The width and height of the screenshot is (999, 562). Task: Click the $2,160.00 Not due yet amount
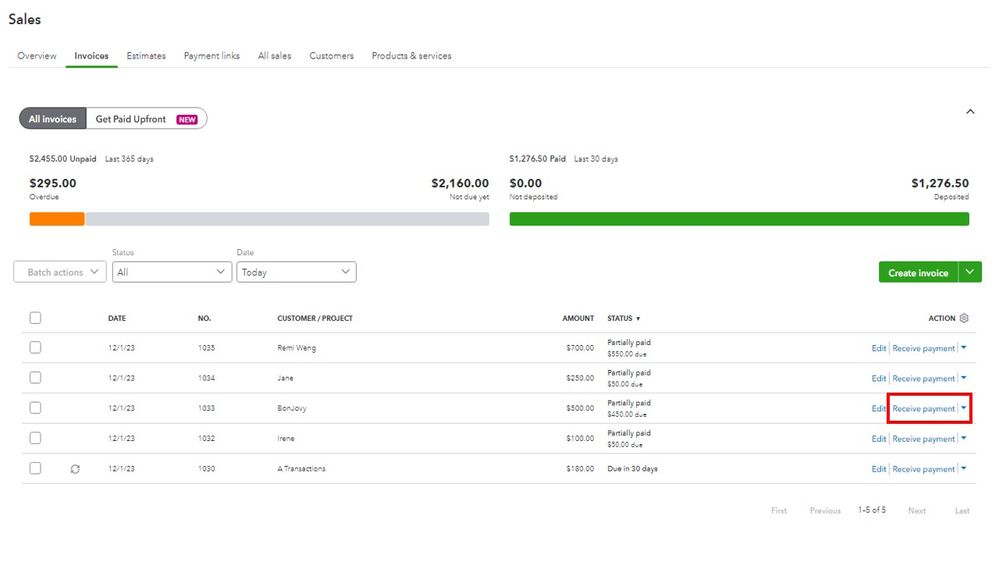click(x=460, y=183)
